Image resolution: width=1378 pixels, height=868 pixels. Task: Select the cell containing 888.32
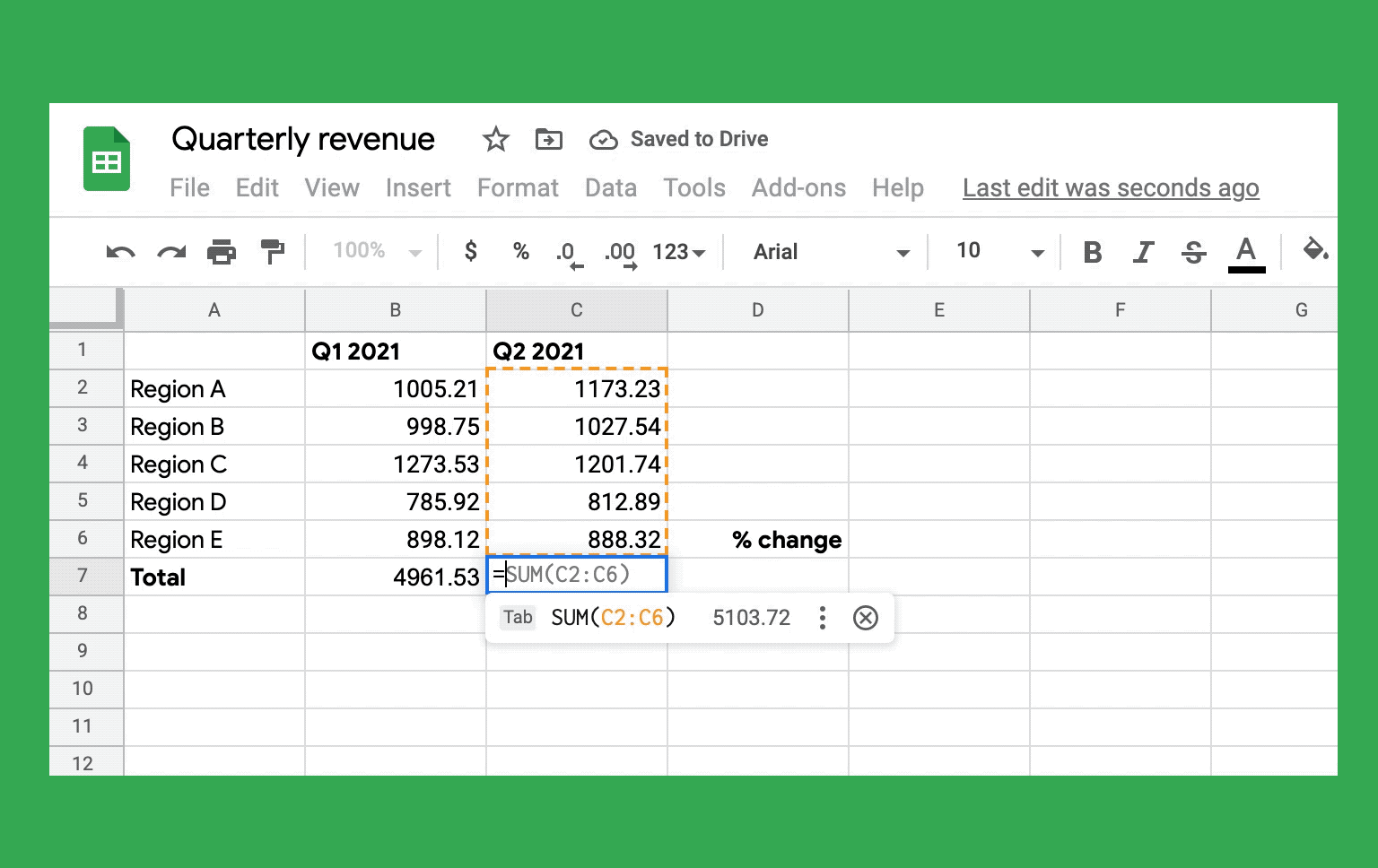[577, 539]
